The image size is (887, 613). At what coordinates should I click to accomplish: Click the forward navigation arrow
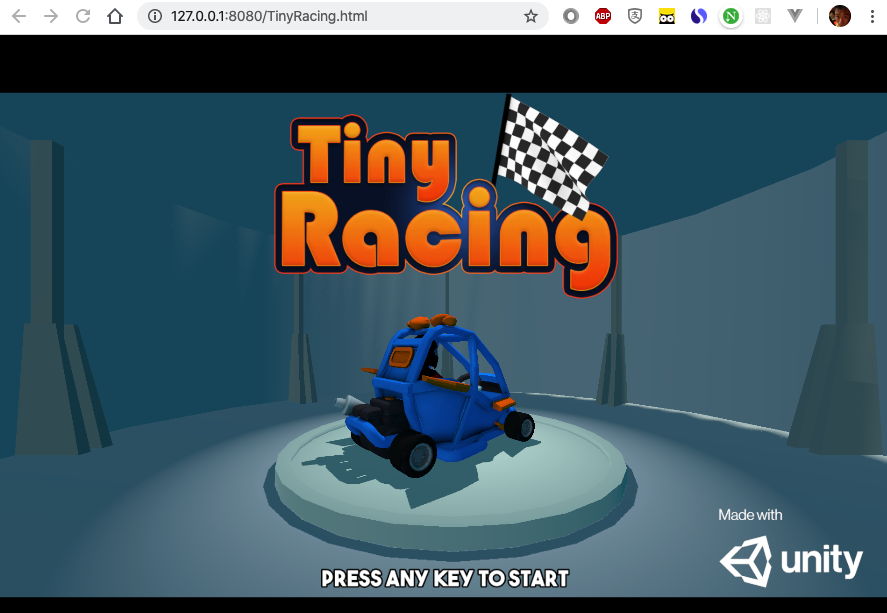click(51, 17)
